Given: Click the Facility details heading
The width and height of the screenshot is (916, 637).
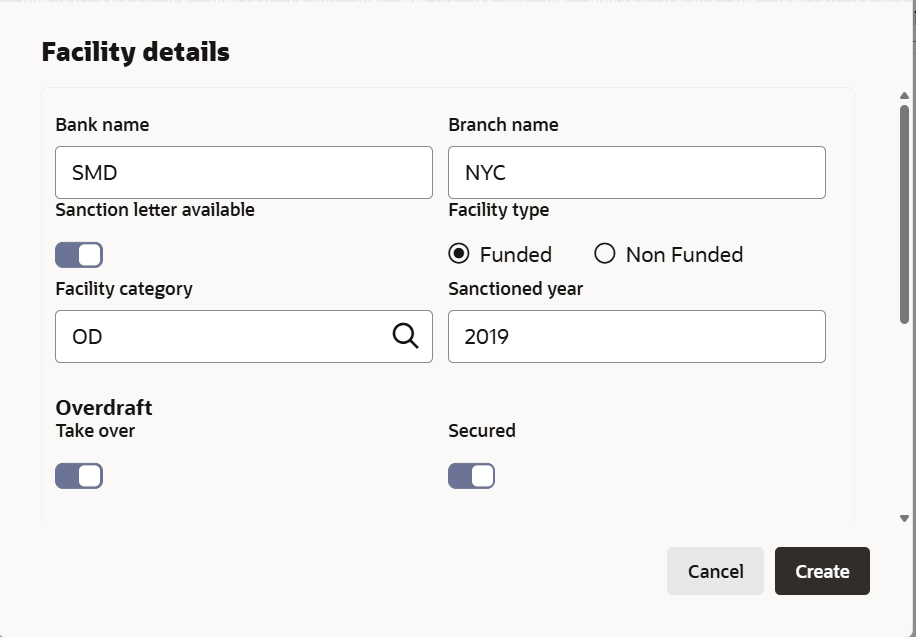Looking at the screenshot, I should 135,52.
